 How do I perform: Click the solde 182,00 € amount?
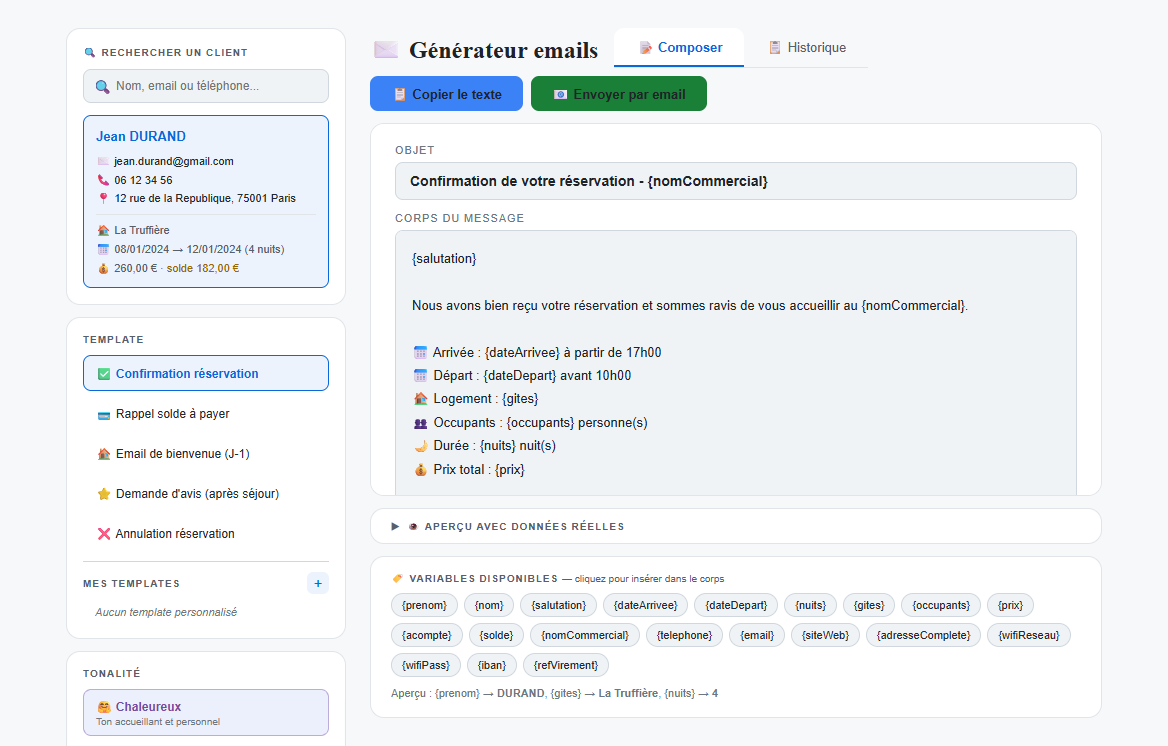(203, 268)
